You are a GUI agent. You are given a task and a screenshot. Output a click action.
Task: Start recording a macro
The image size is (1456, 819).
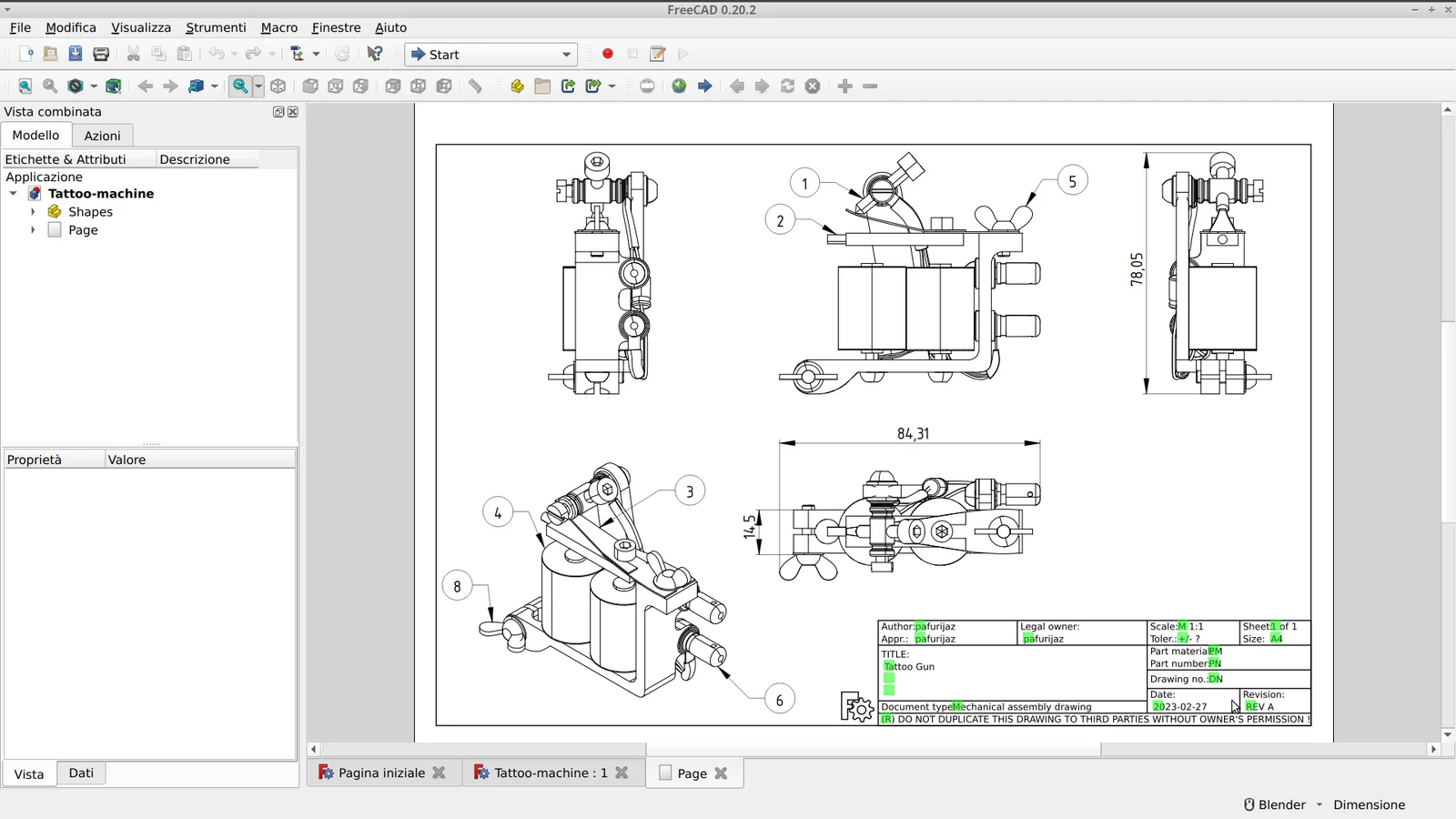click(607, 54)
